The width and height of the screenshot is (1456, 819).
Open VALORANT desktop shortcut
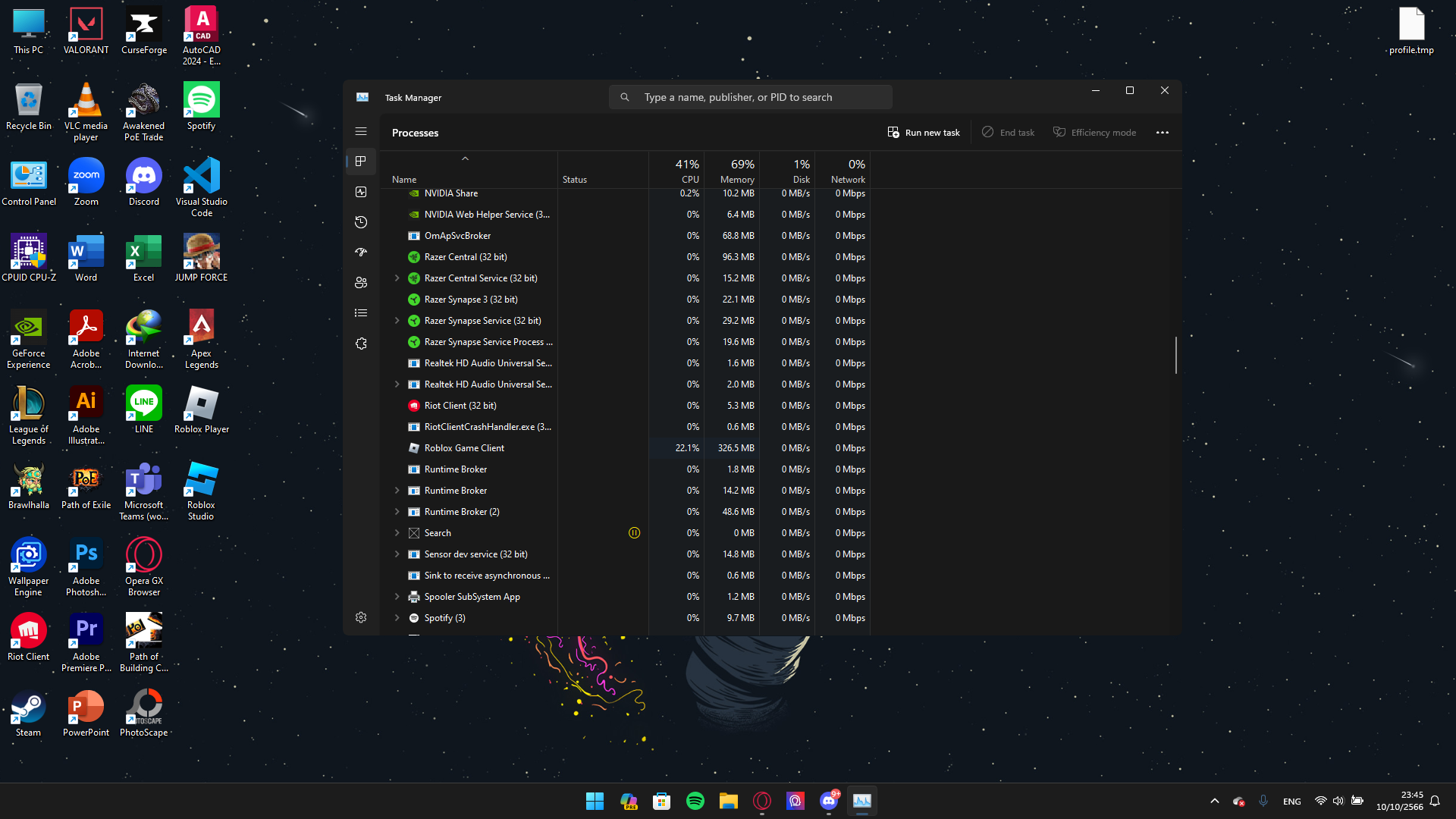coord(86,32)
